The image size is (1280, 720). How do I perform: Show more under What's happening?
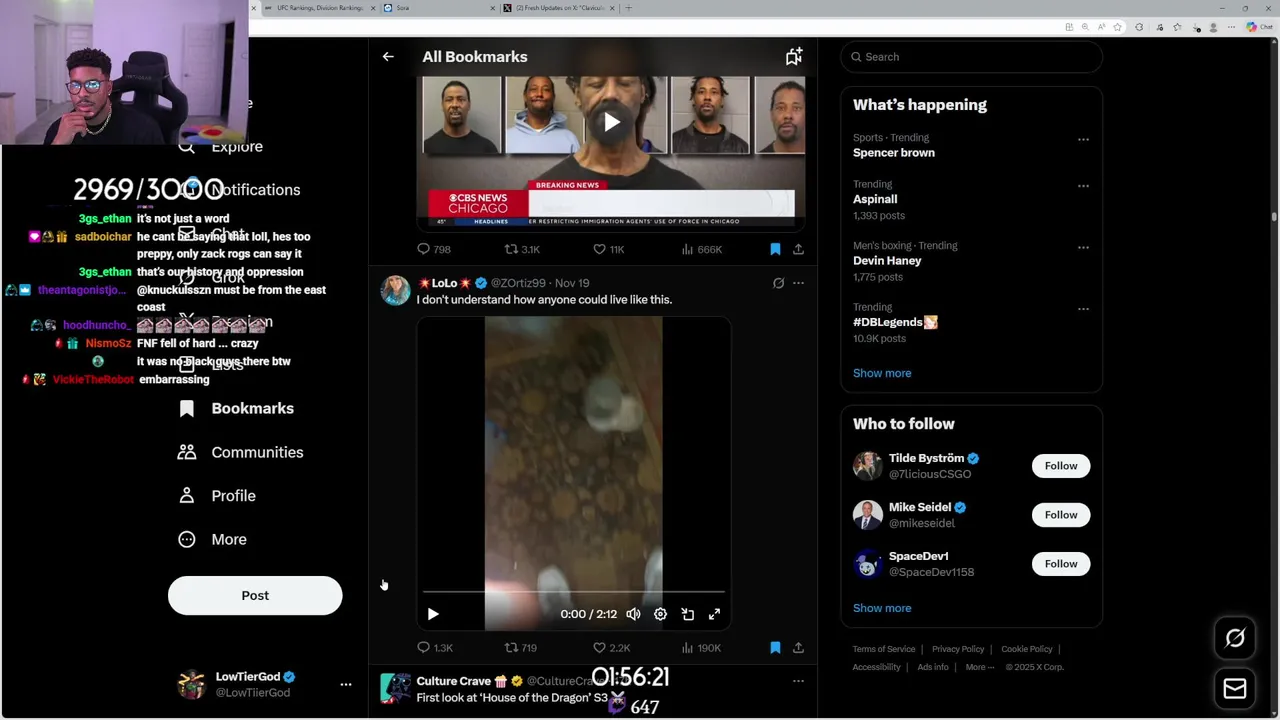(882, 373)
